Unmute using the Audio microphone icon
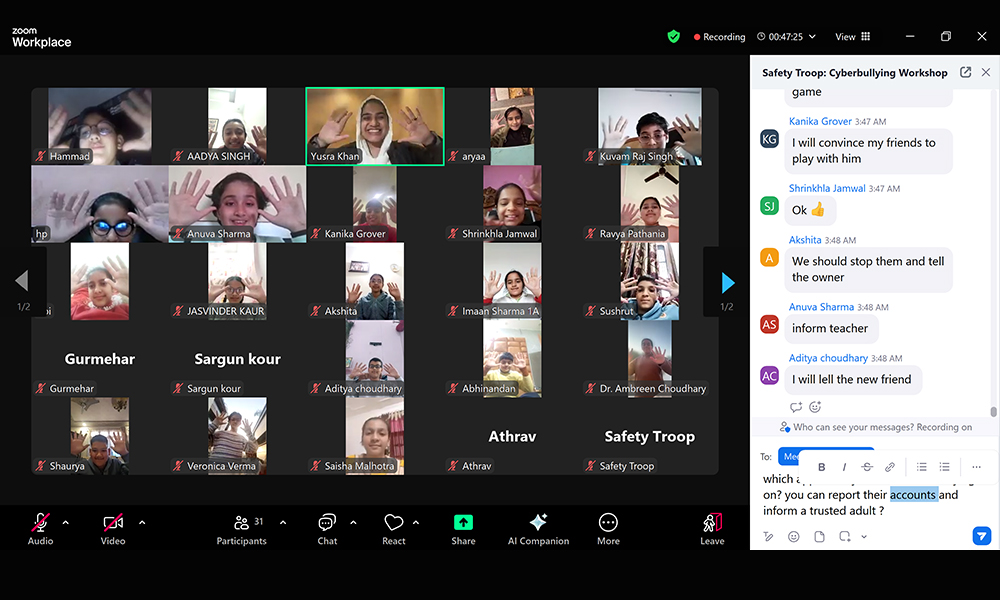This screenshot has height=600, width=1000. 40,523
